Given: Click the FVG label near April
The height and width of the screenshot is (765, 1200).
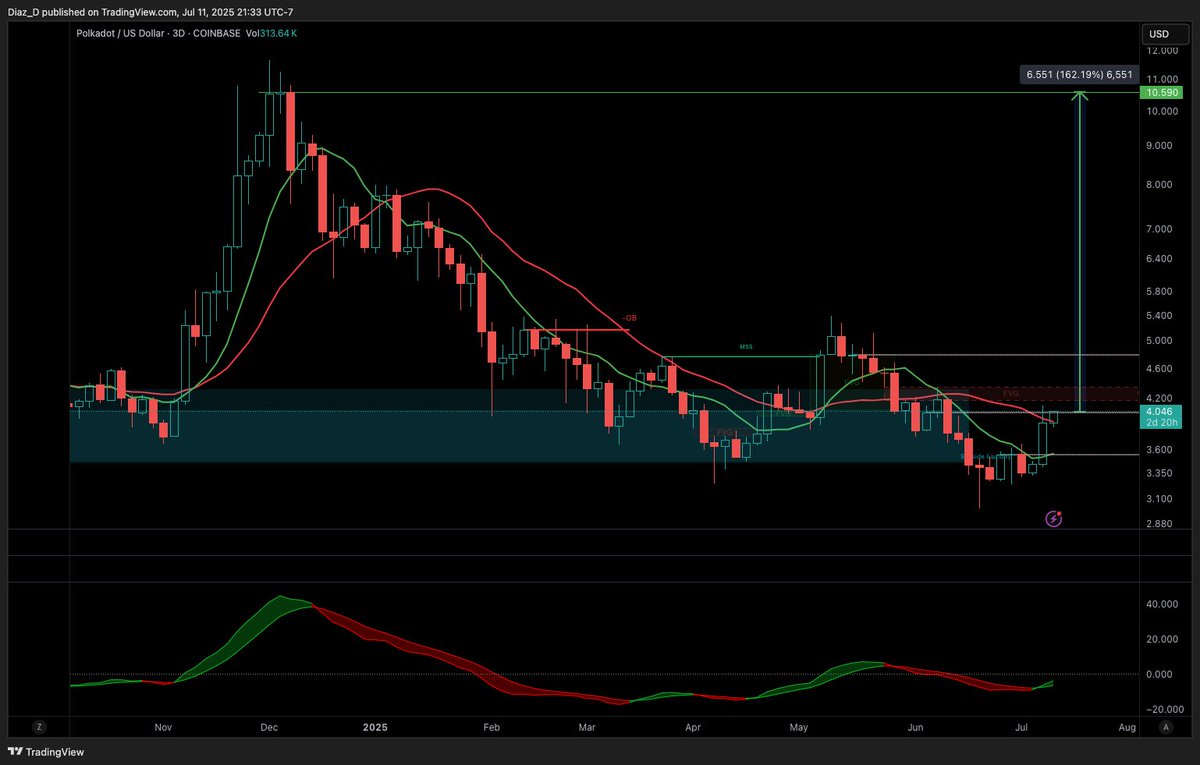Looking at the screenshot, I should coord(724,432).
